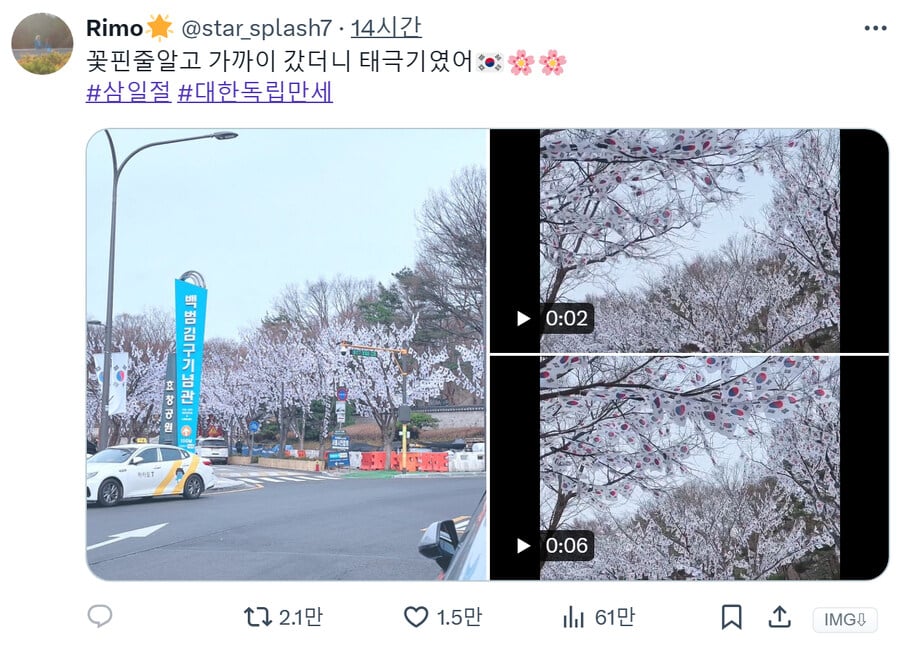Open the street photo with blue banner
This screenshot has width=900, height=648.
[x=287, y=355]
